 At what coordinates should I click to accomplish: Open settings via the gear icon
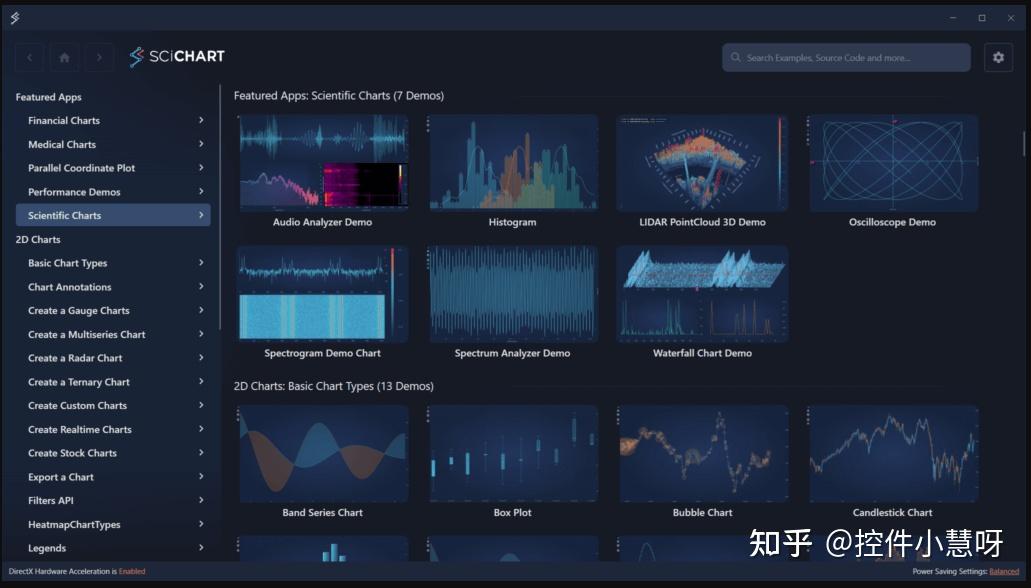998,58
